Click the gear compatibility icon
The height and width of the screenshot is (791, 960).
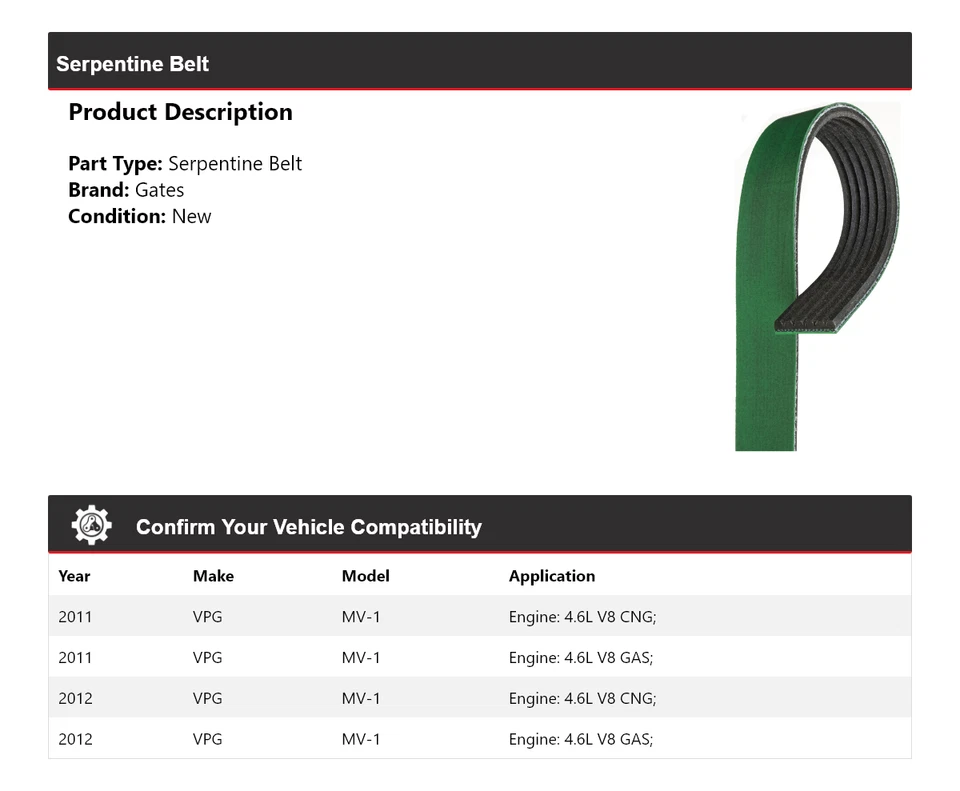coord(91,525)
